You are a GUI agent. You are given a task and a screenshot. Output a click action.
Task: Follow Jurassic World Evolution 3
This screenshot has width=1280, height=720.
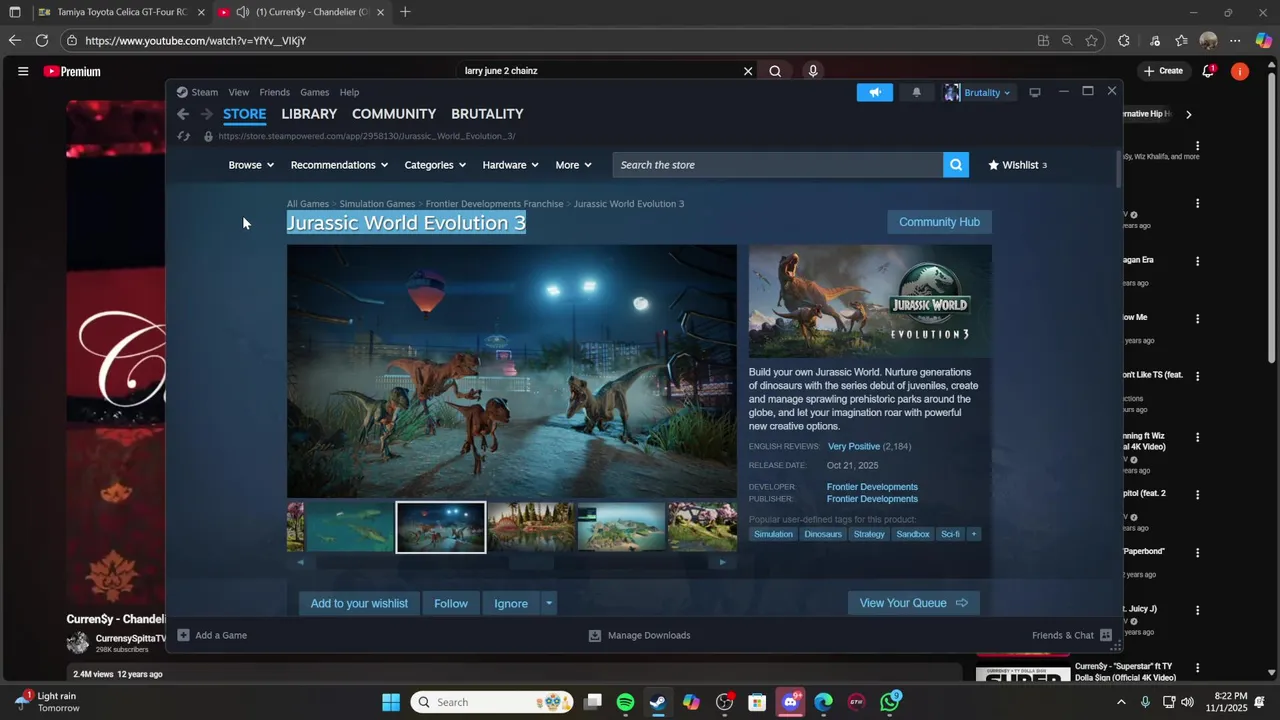coord(451,603)
